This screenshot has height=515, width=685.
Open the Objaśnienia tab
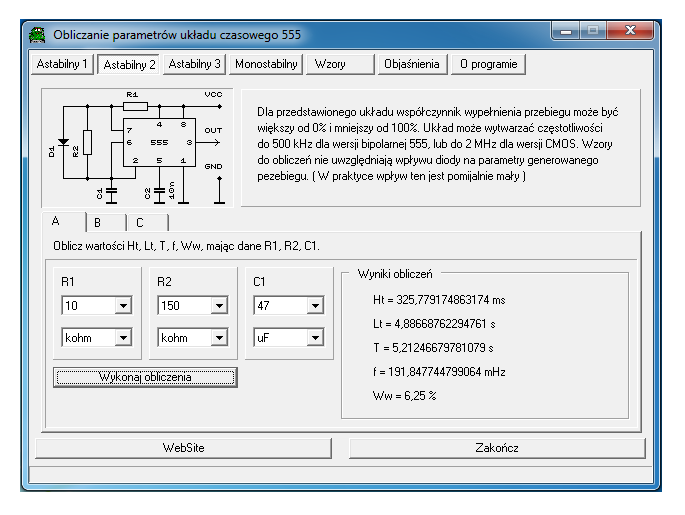(412, 64)
